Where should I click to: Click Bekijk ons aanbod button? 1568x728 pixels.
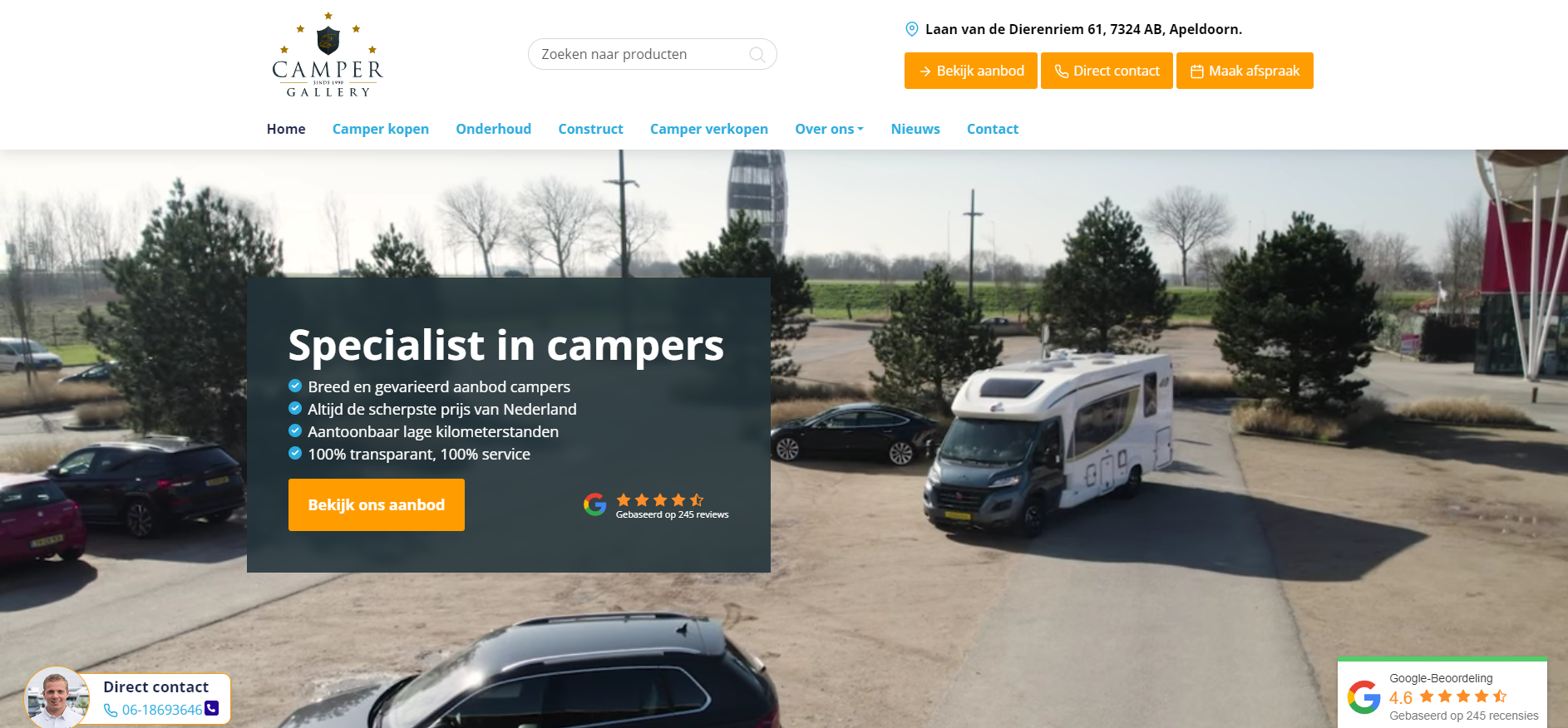click(x=377, y=504)
